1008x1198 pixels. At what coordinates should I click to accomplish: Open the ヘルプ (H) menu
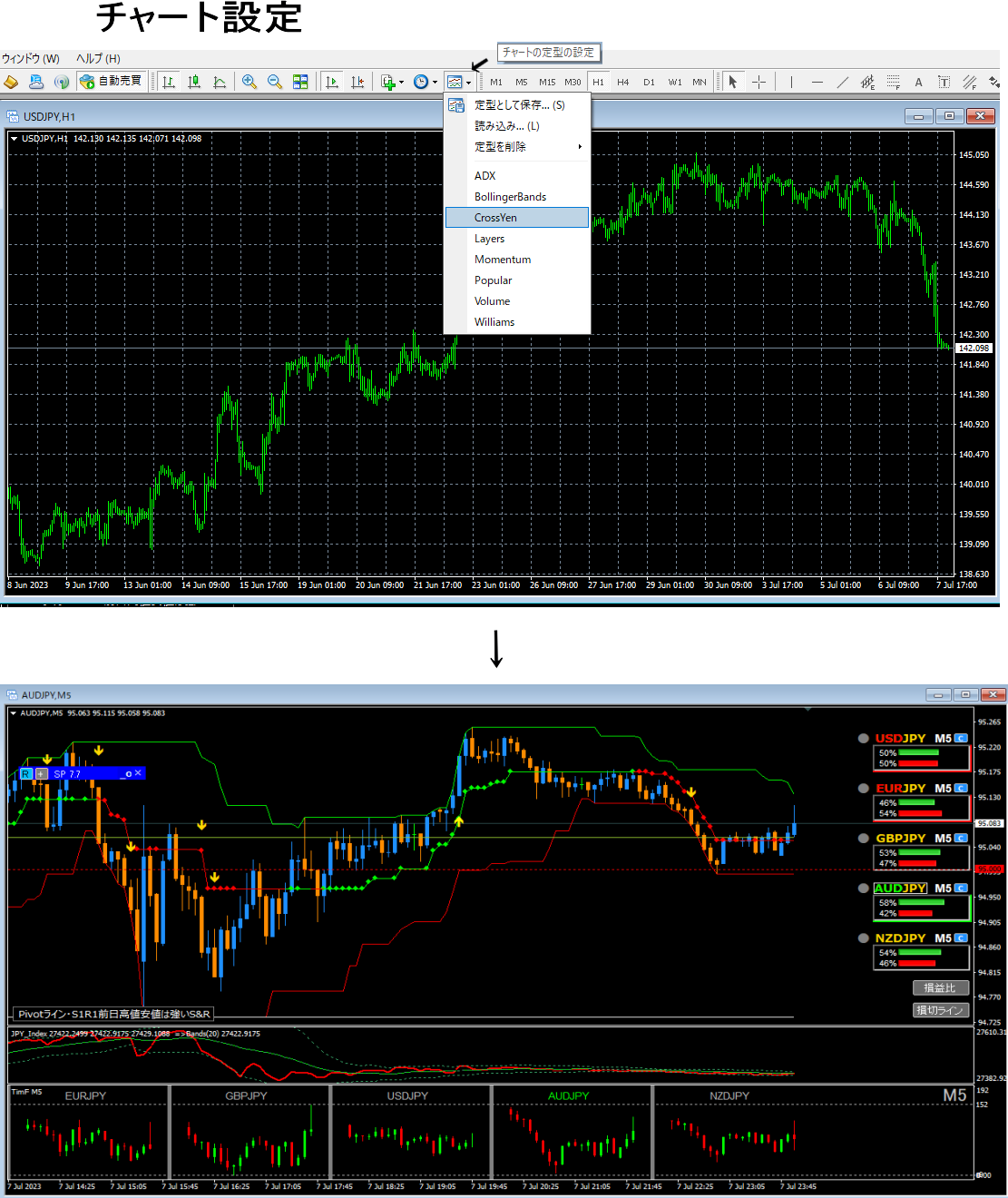[x=98, y=59]
